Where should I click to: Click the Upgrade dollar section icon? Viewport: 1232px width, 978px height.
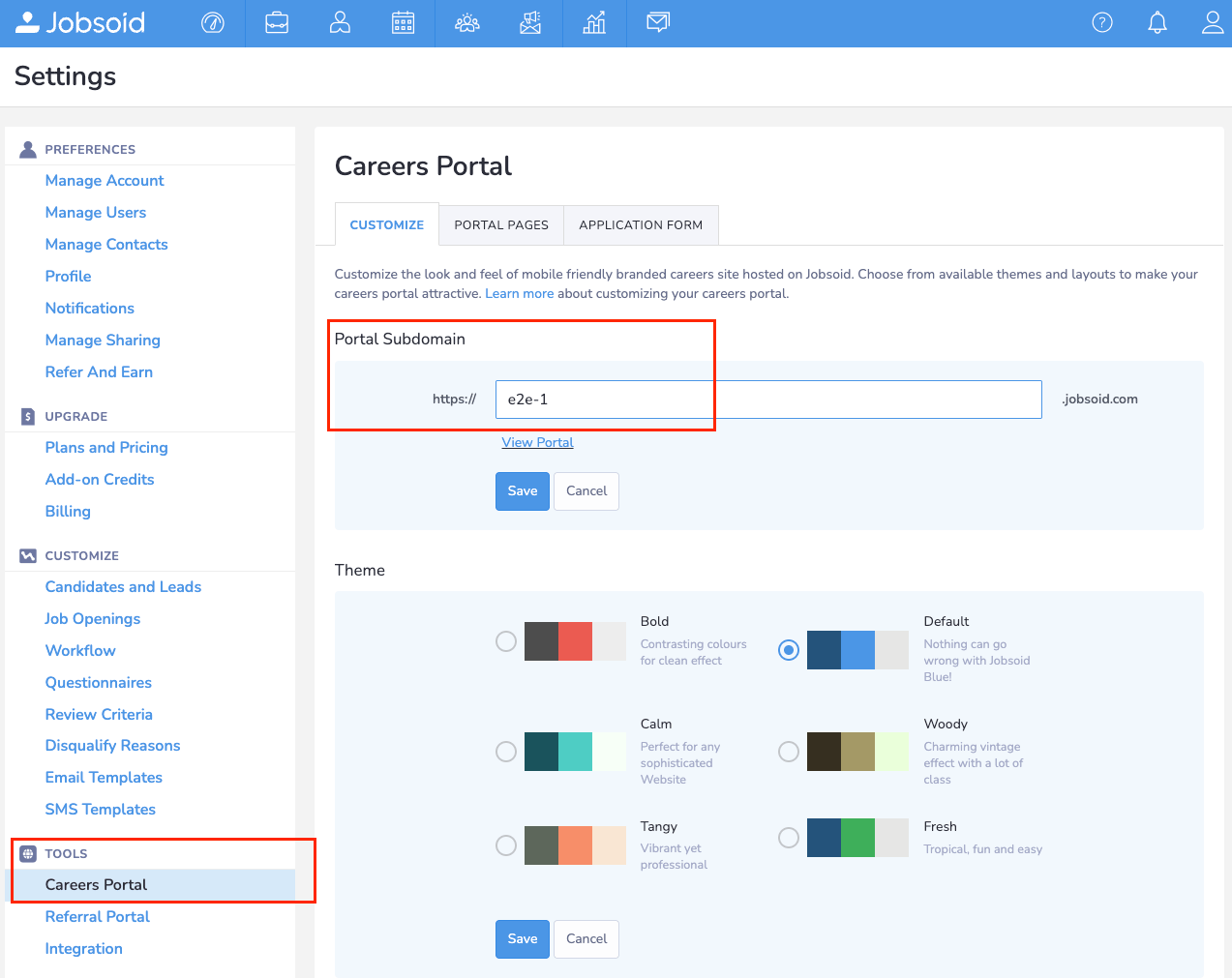[x=28, y=416]
